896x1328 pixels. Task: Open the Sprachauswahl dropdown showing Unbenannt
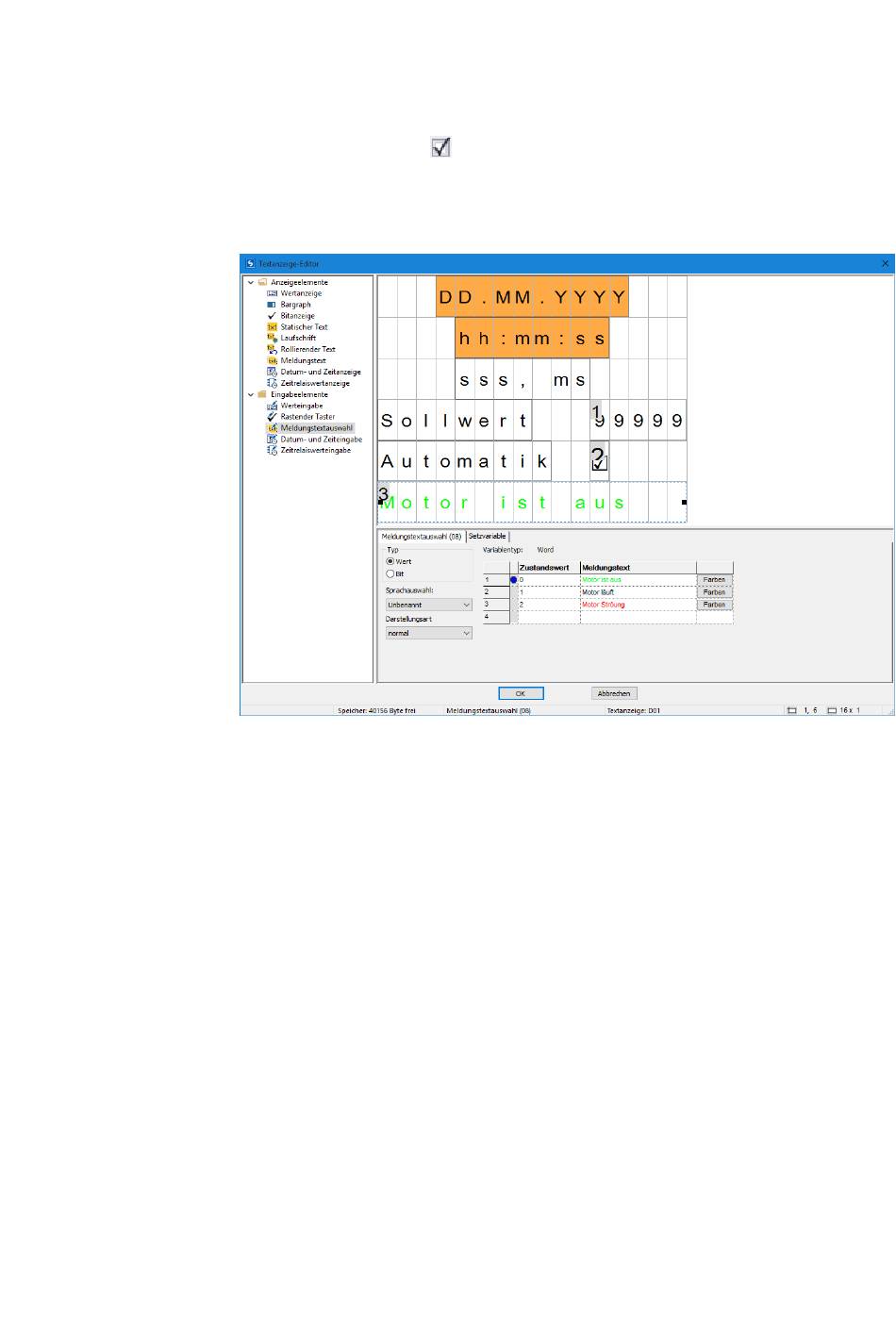click(429, 605)
